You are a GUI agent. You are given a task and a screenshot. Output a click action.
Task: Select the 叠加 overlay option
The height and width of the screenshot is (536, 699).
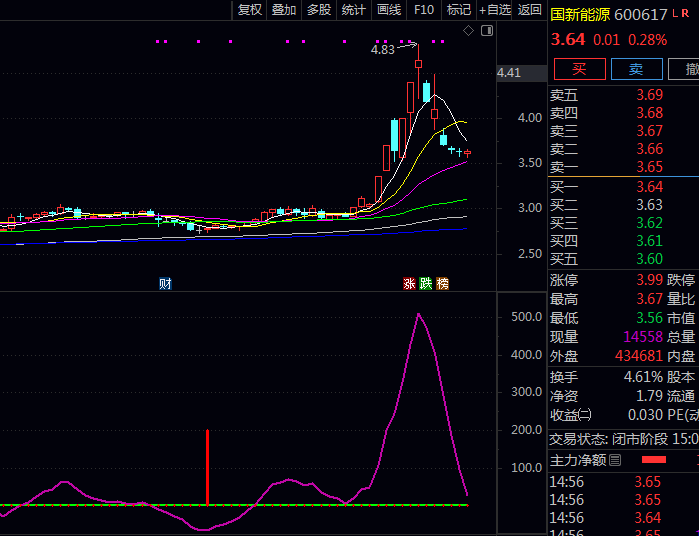[284, 10]
